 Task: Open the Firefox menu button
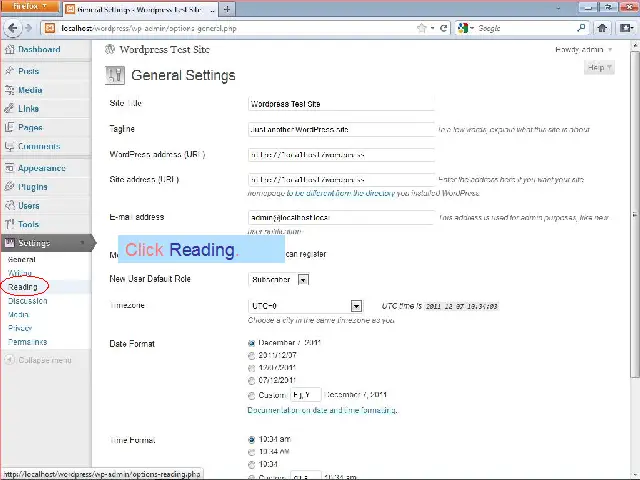(x=29, y=7)
